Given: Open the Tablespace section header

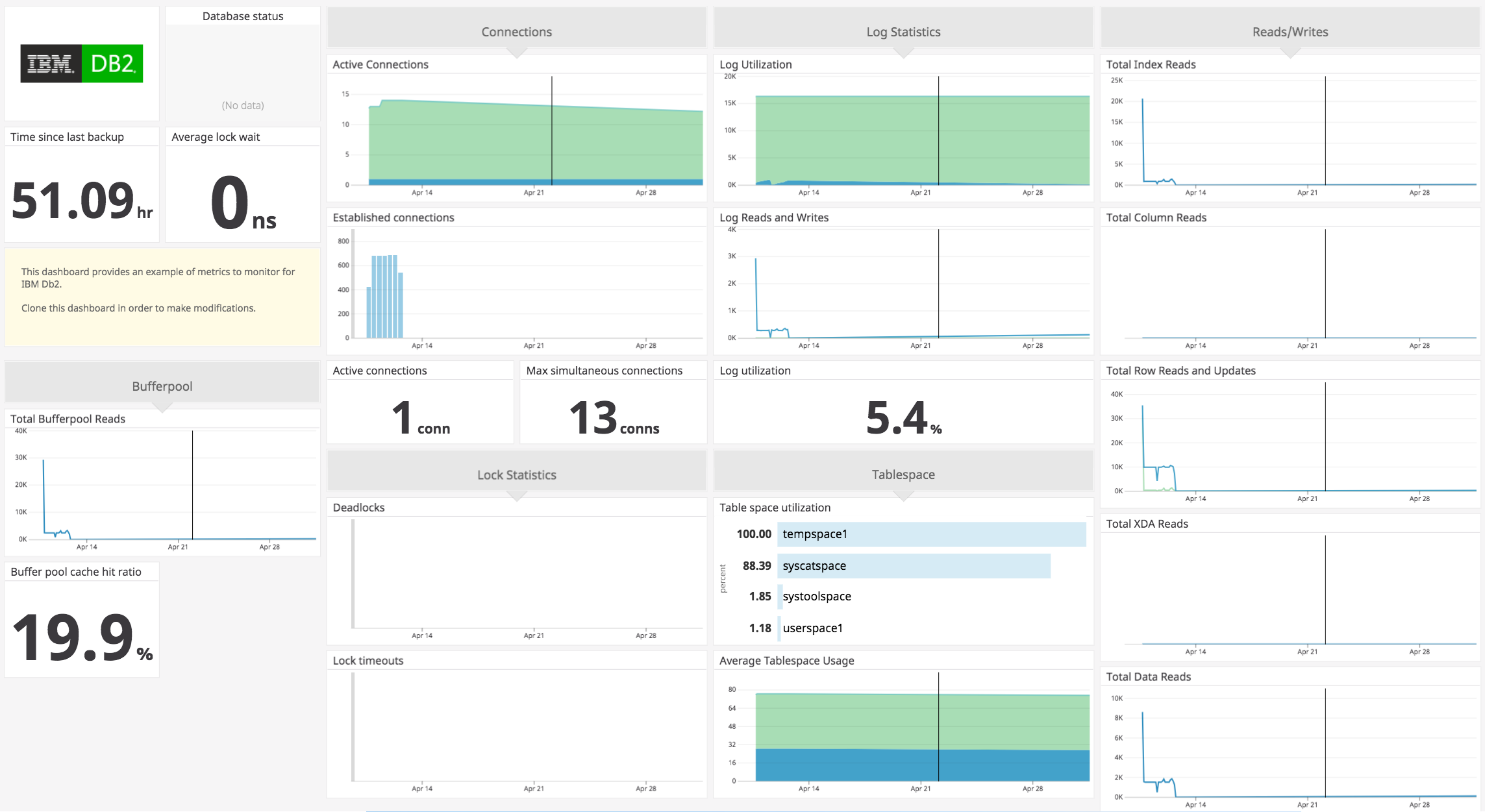Looking at the screenshot, I should [903, 474].
